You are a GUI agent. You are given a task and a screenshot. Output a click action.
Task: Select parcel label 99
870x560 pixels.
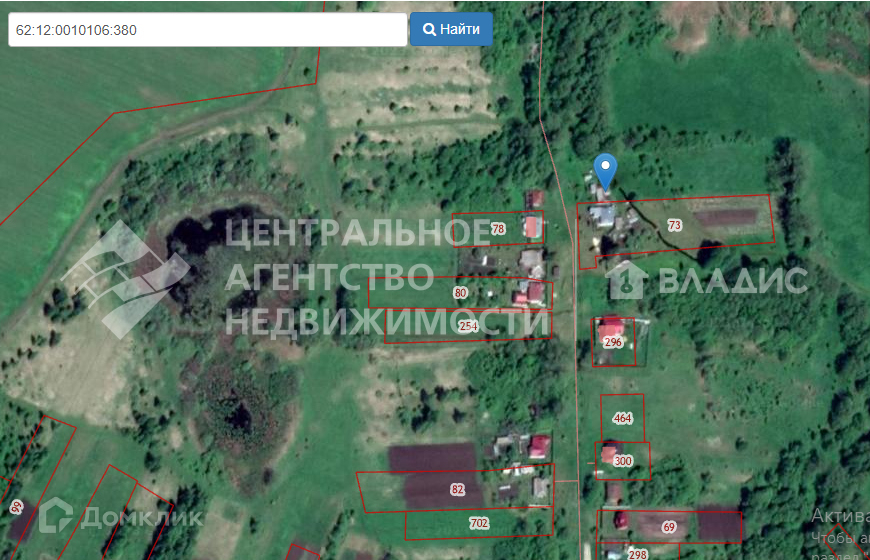tap(16, 507)
